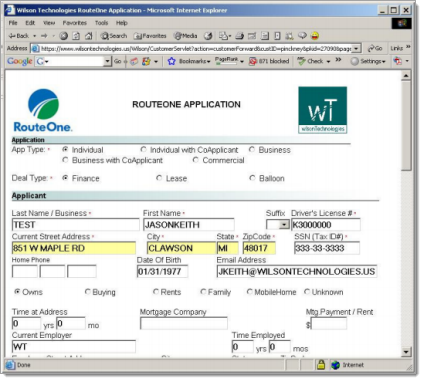
Task: Click the Forward arrow button
Action: (x=44, y=36)
